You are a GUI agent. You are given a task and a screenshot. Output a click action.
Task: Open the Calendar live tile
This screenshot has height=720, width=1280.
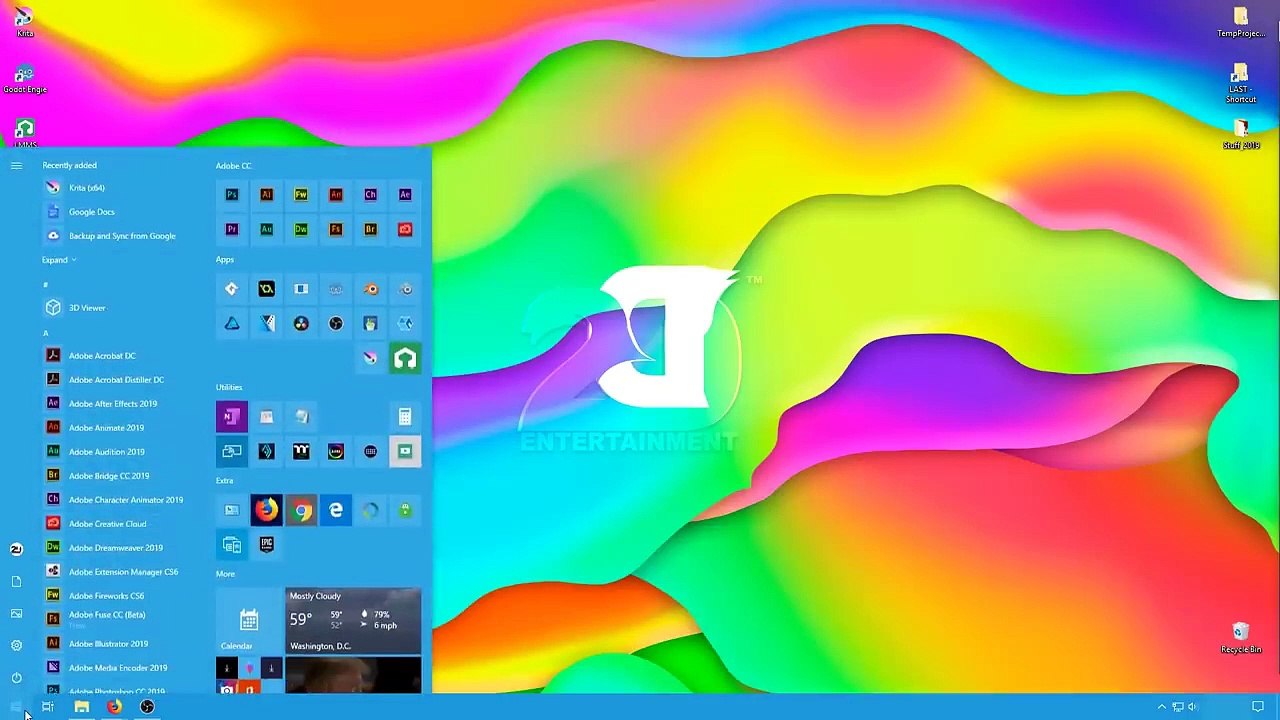point(249,622)
